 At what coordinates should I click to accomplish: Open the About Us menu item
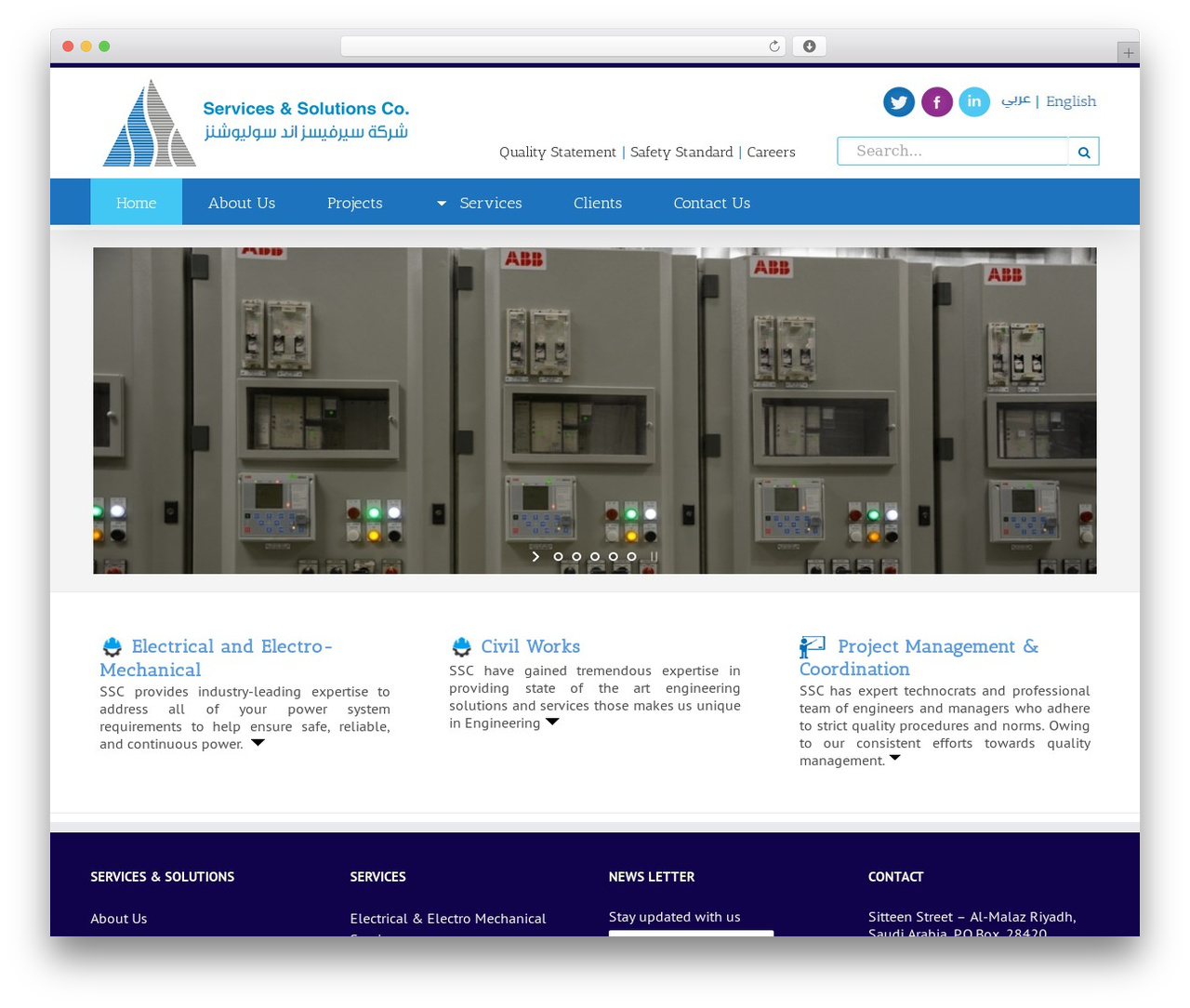coord(242,203)
